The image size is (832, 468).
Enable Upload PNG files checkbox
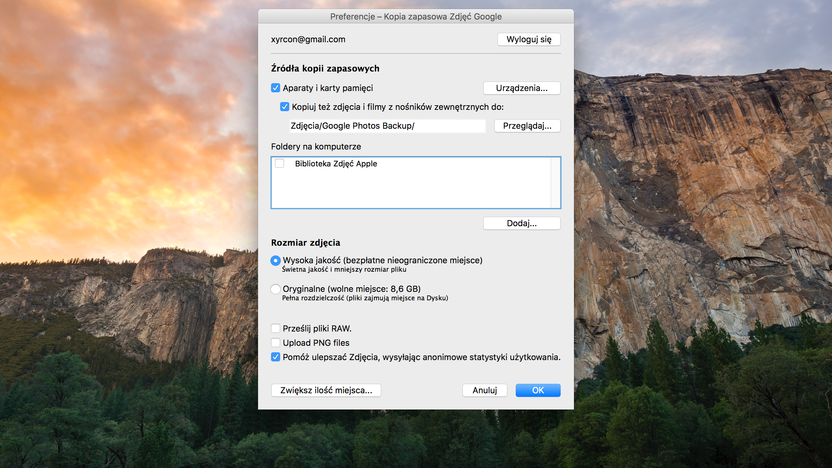tap(275, 343)
